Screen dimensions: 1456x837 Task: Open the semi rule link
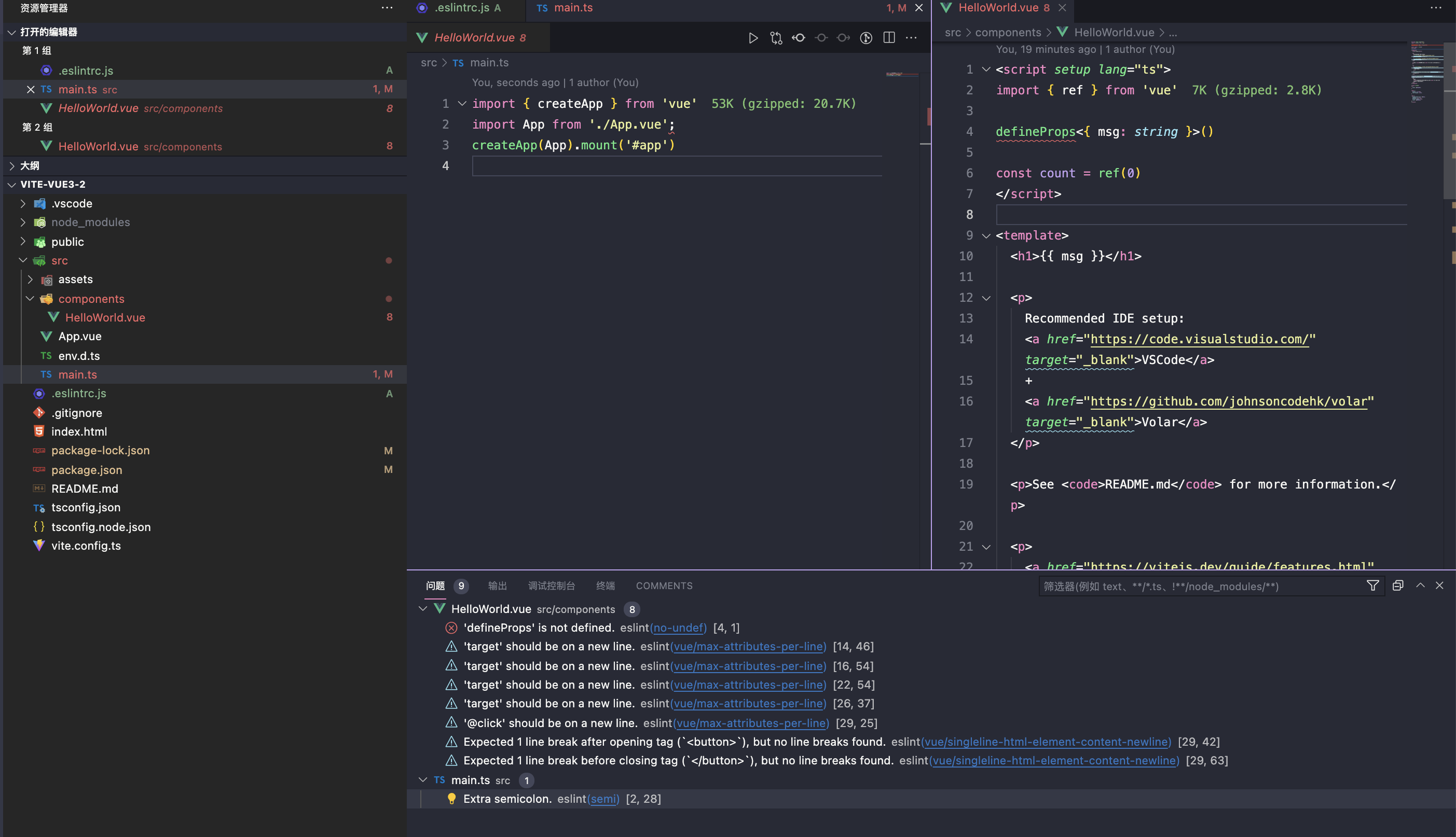click(x=603, y=799)
